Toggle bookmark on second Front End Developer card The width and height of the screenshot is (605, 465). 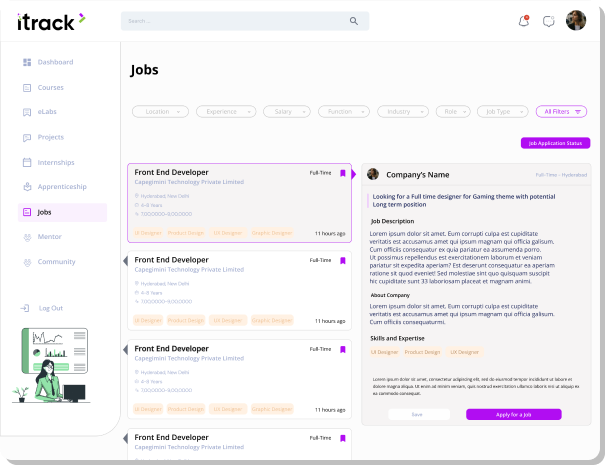[343, 260]
